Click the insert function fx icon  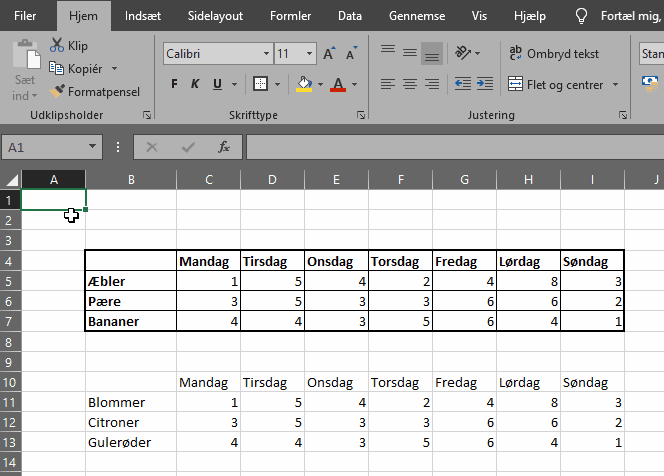point(224,147)
